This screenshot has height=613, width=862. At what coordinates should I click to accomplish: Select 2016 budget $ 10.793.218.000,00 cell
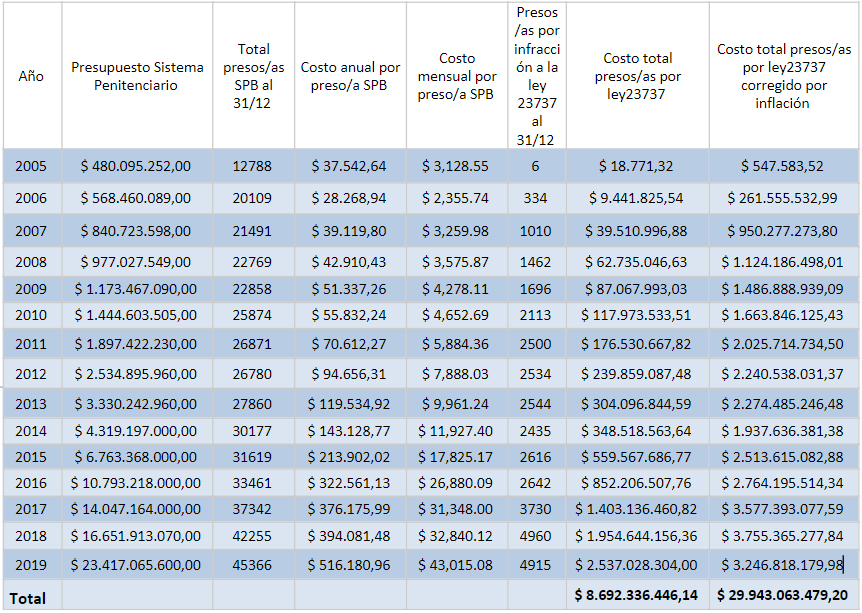[137, 483]
